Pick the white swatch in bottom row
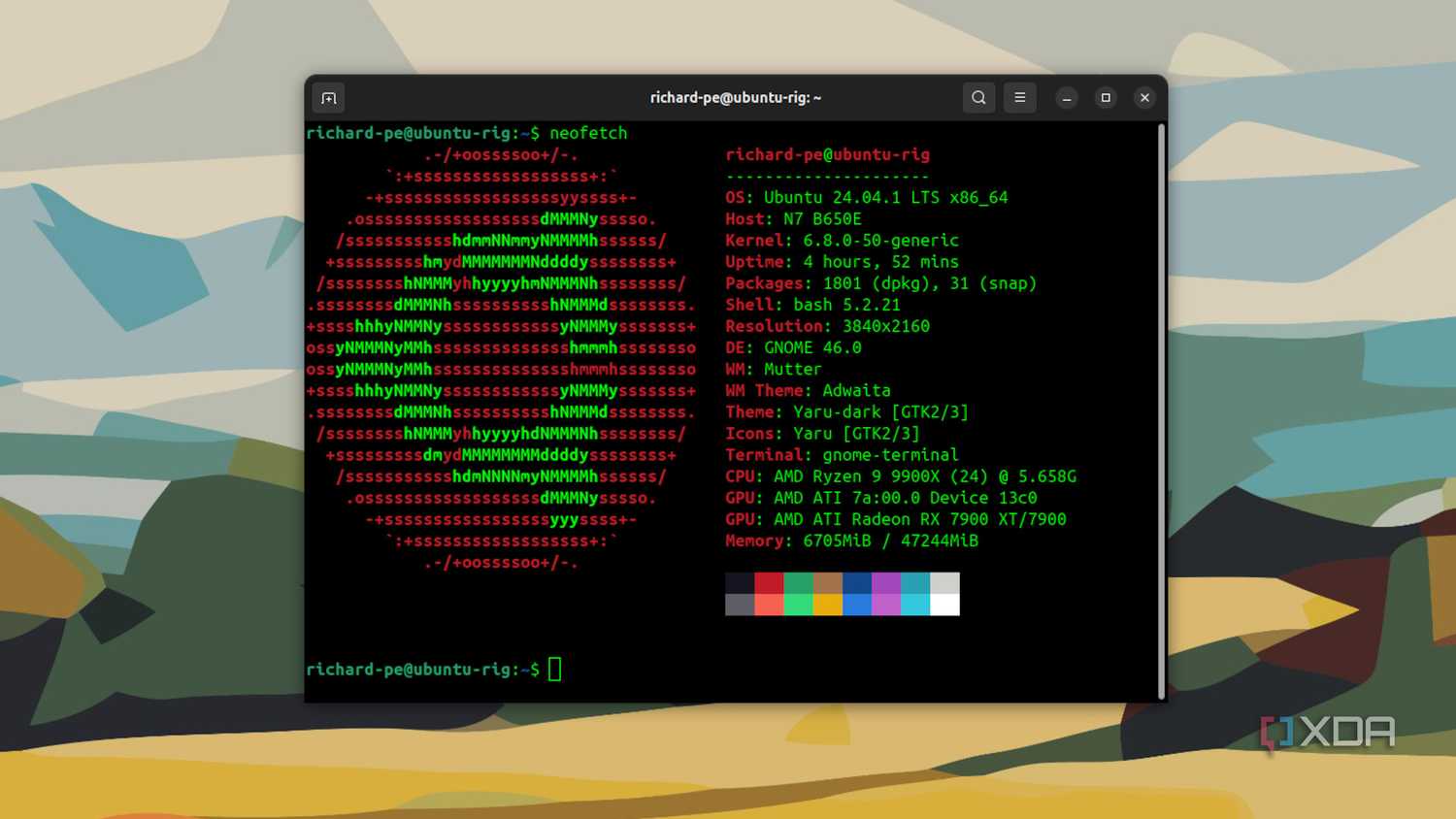This screenshot has width=1456, height=819. pos(944,605)
